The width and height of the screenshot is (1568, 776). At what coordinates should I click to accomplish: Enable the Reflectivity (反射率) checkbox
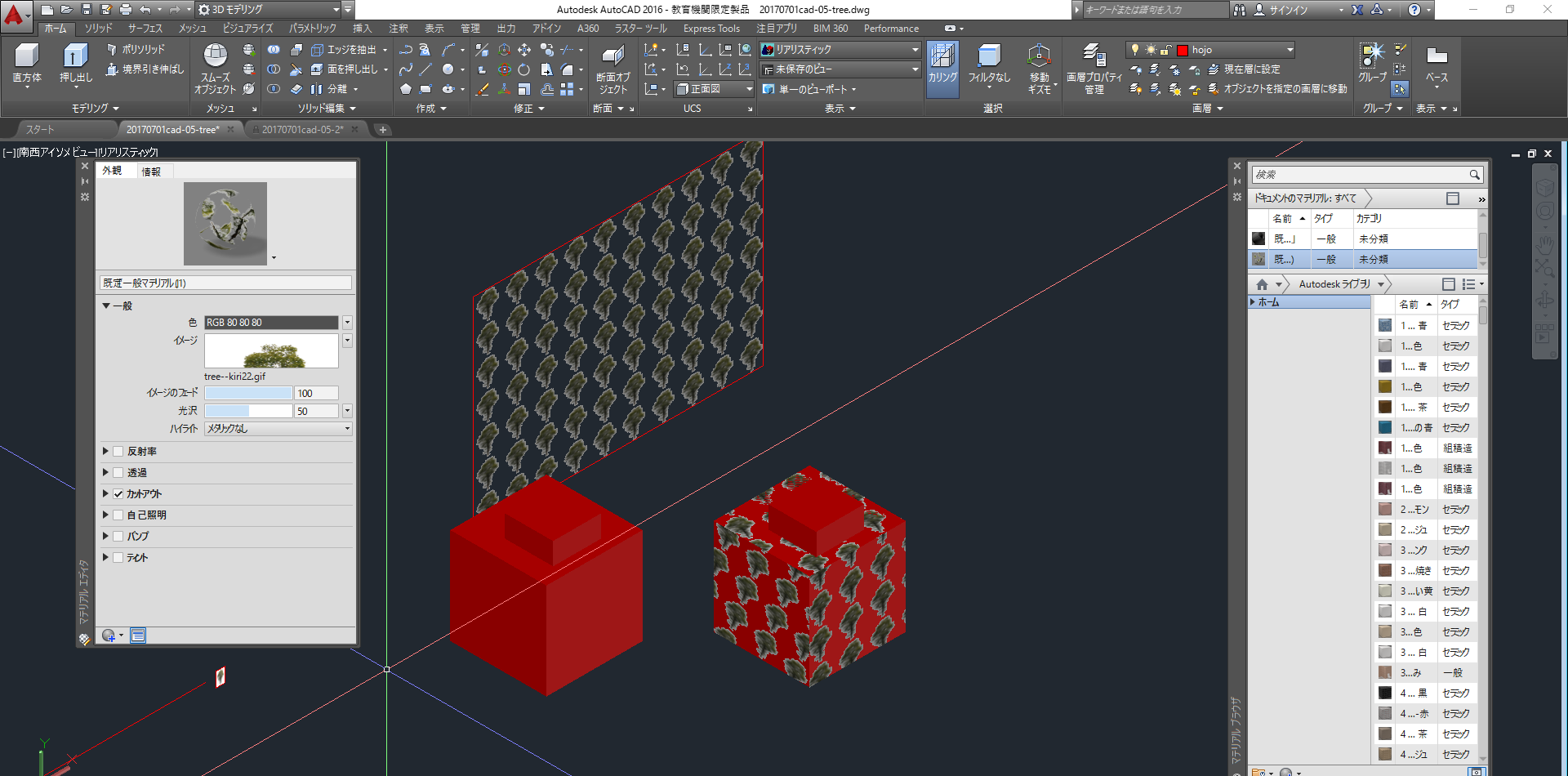(118, 452)
